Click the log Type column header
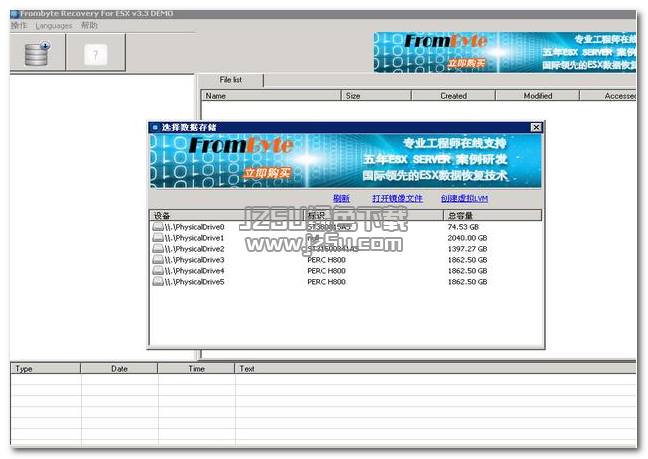This screenshot has width=648, height=459. (45, 369)
